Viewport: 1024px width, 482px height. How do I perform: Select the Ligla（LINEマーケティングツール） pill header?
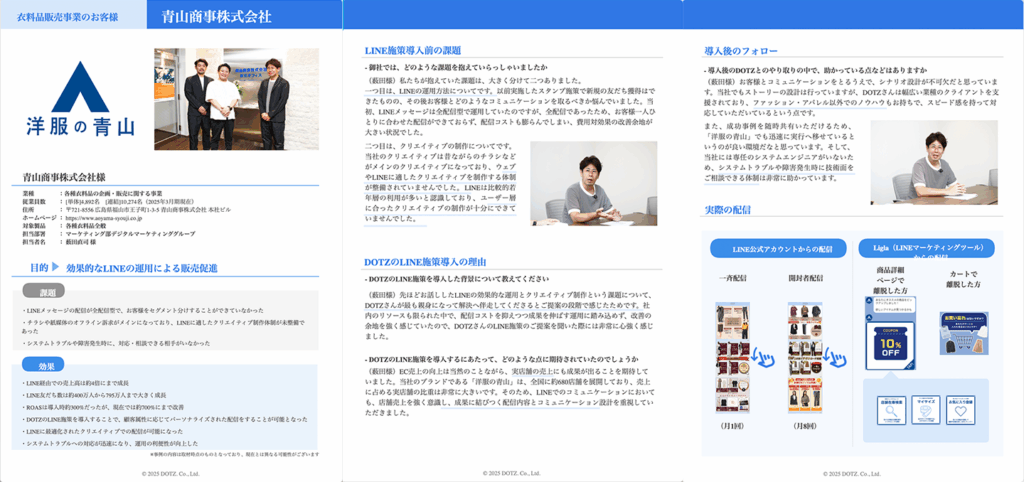pos(925,247)
